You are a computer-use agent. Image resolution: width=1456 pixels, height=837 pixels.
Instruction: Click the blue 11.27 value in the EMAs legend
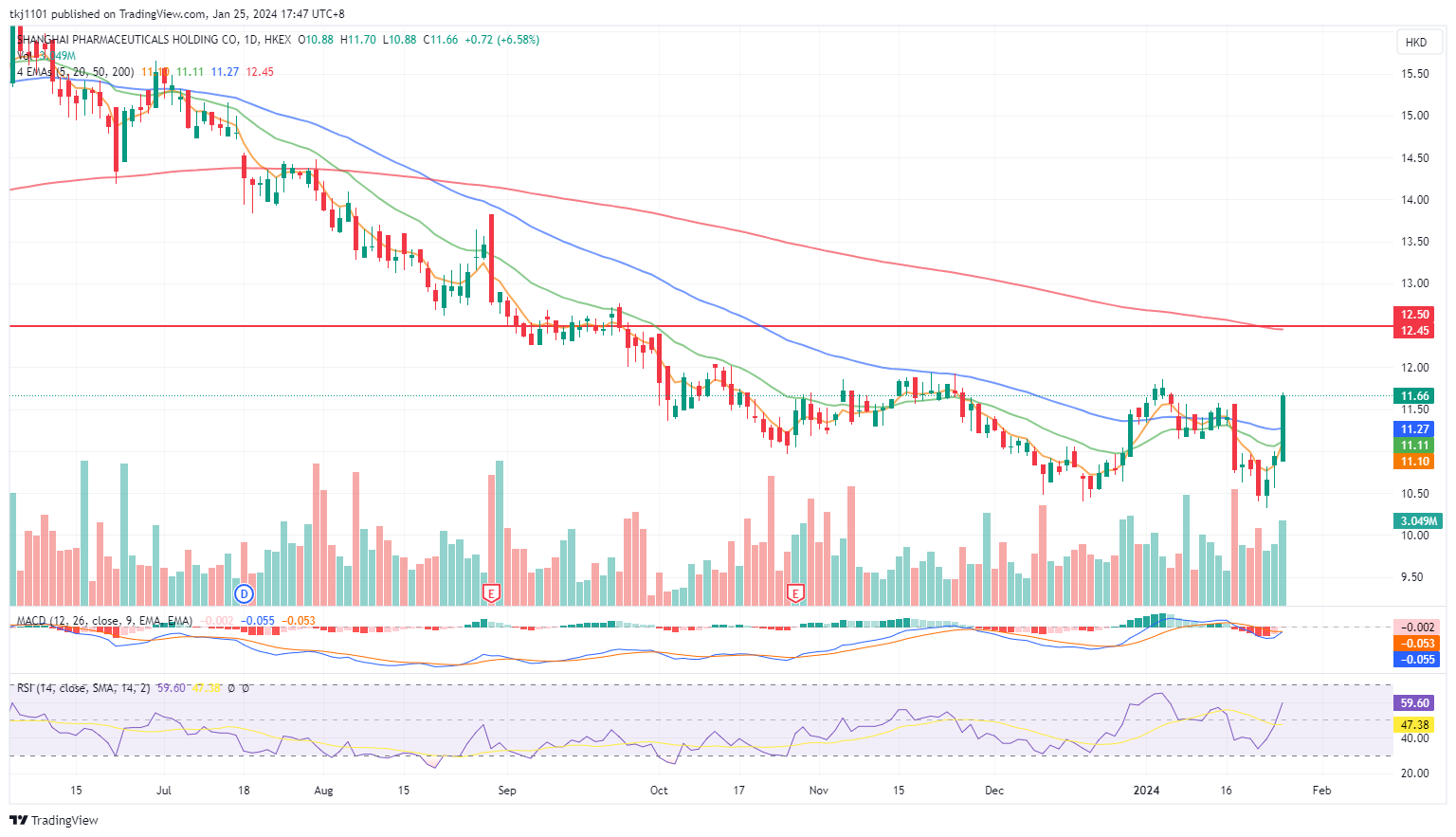point(225,72)
